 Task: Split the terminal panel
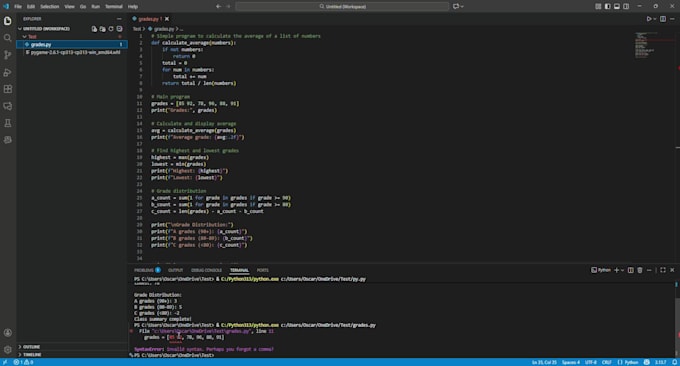coord(631,270)
